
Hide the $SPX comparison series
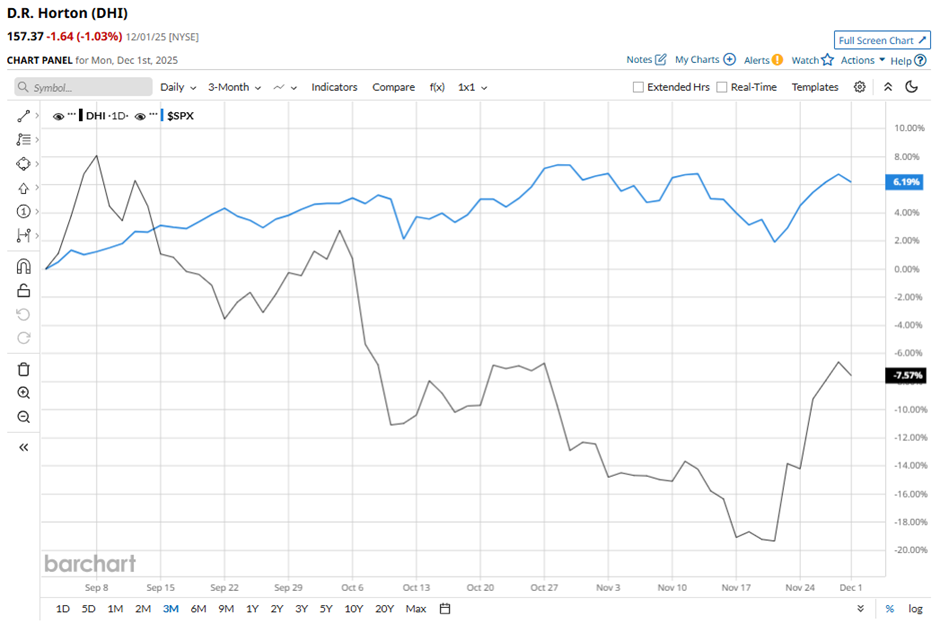pyautogui.click(x=140, y=116)
